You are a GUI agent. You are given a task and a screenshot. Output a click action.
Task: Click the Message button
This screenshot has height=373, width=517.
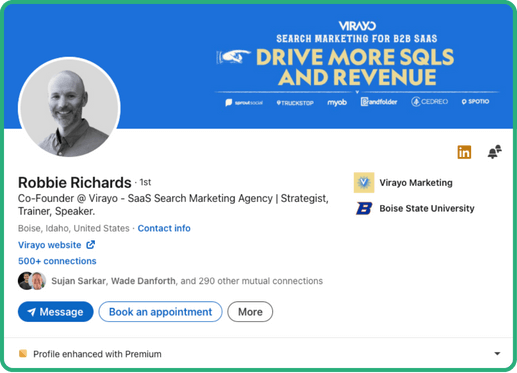[x=56, y=312]
